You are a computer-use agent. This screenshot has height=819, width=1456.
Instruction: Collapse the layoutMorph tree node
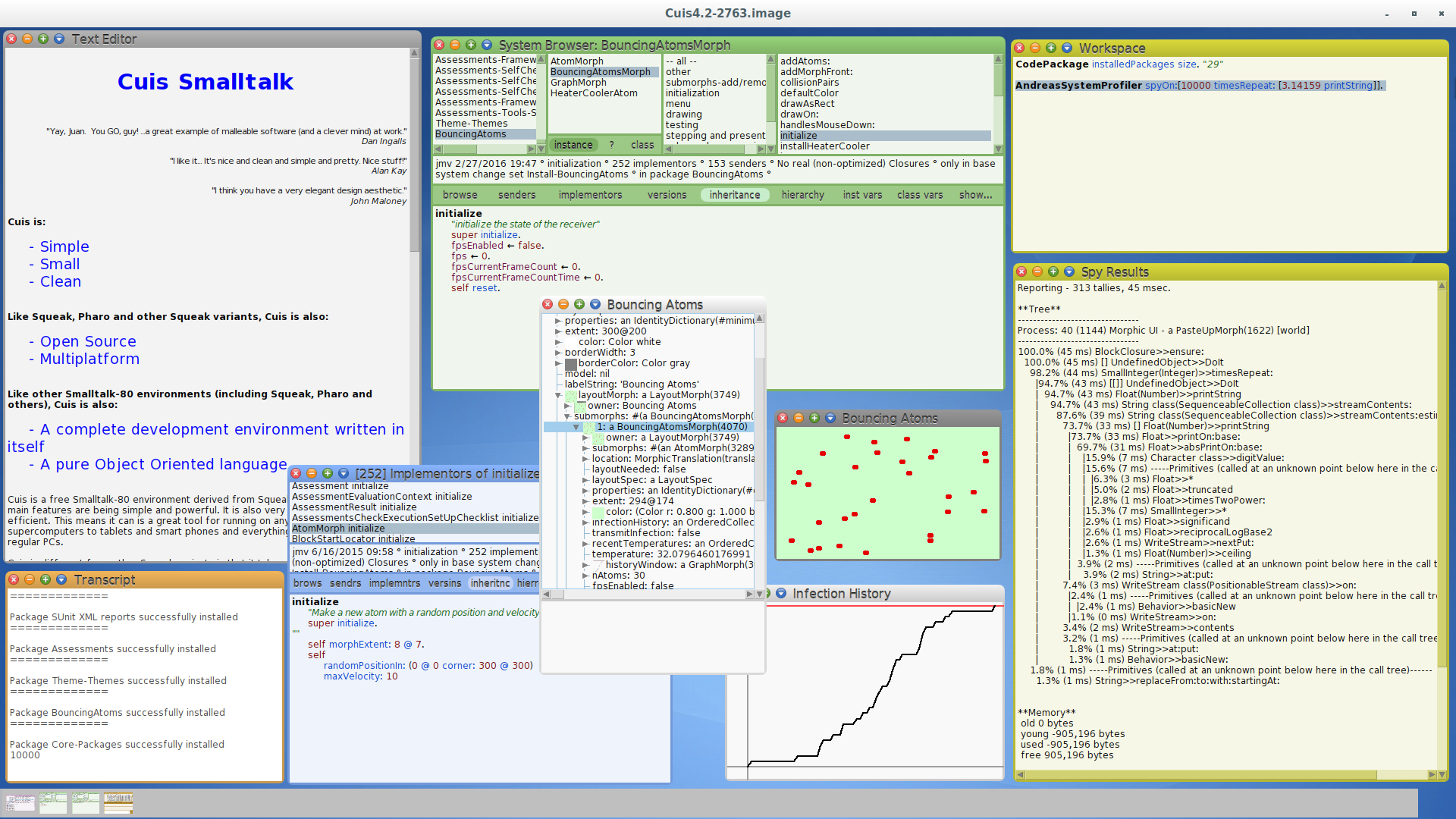[x=558, y=395]
